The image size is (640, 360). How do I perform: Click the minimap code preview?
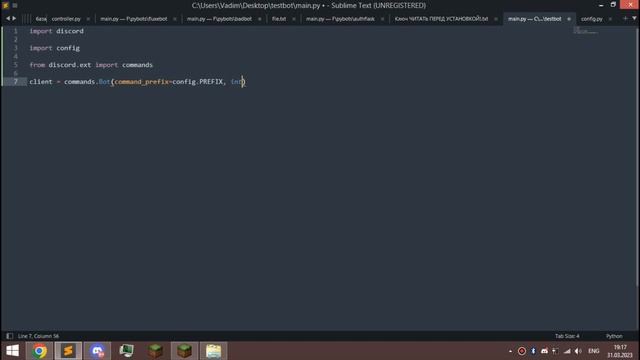tap(586, 30)
